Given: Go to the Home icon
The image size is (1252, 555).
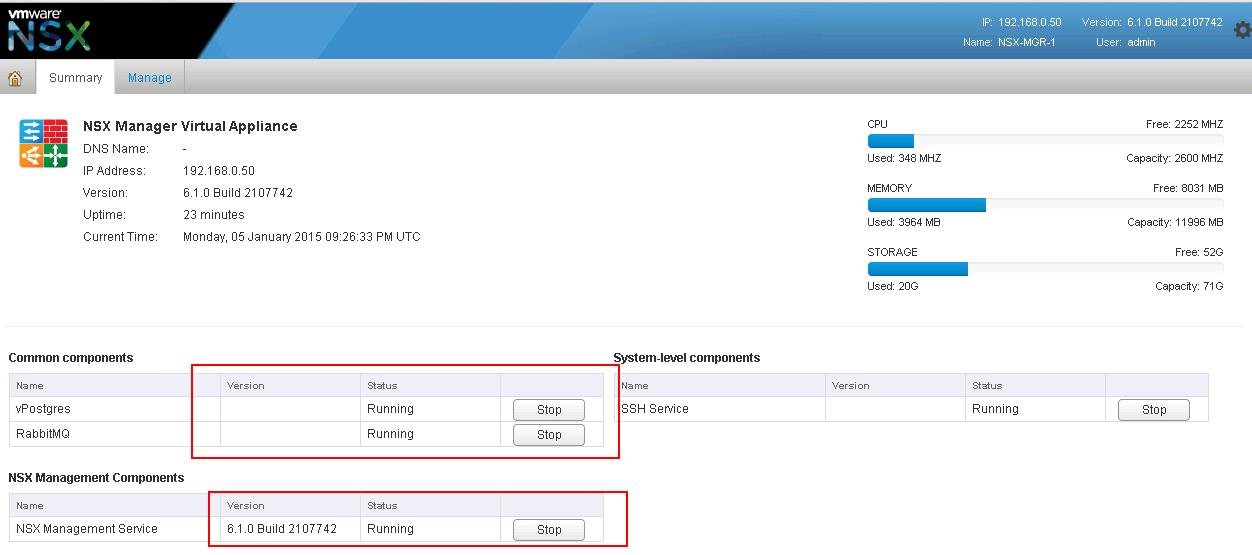Looking at the screenshot, I should [15, 78].
